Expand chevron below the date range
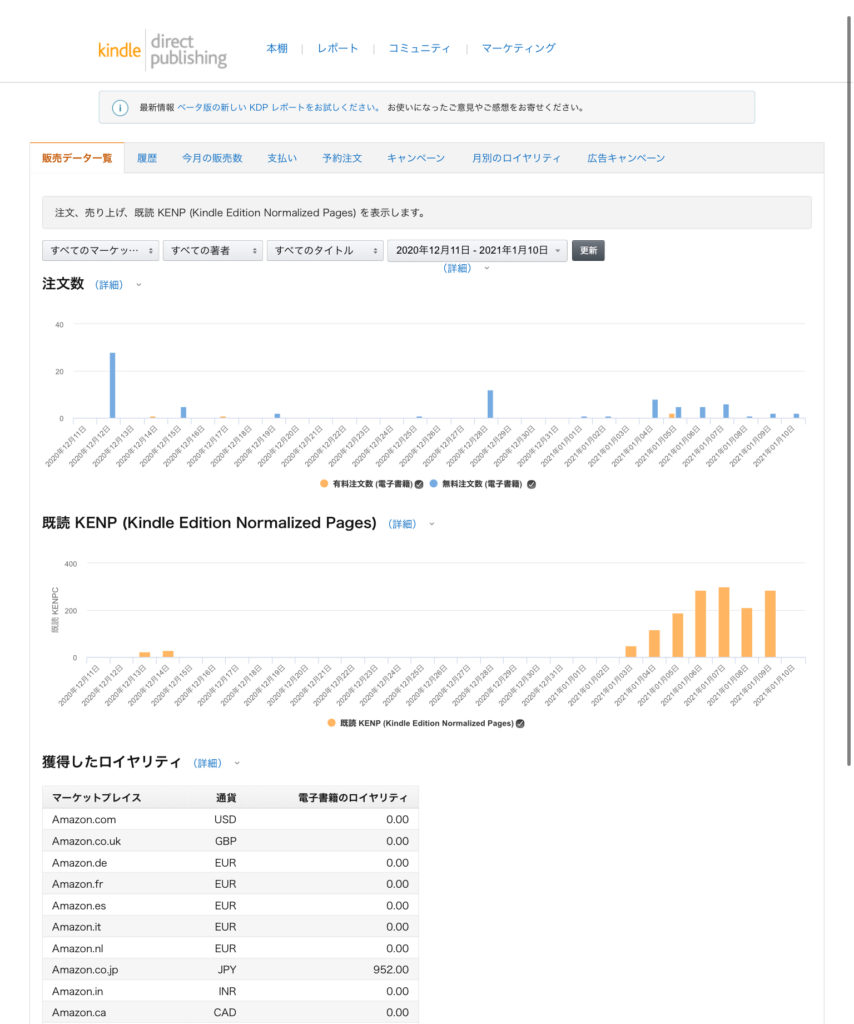The image size is (854, 1024). coord(486,268)
